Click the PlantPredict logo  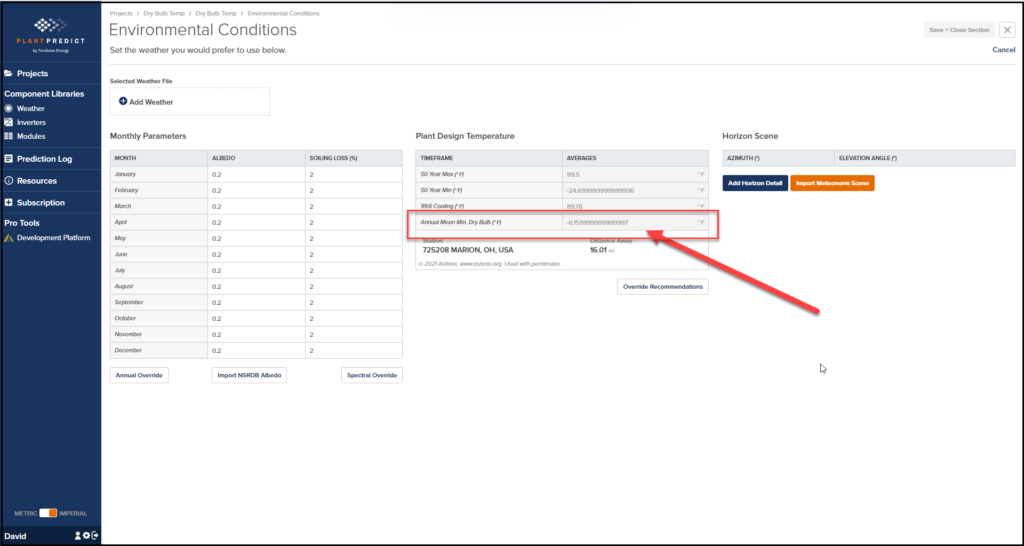pos(51,34)
